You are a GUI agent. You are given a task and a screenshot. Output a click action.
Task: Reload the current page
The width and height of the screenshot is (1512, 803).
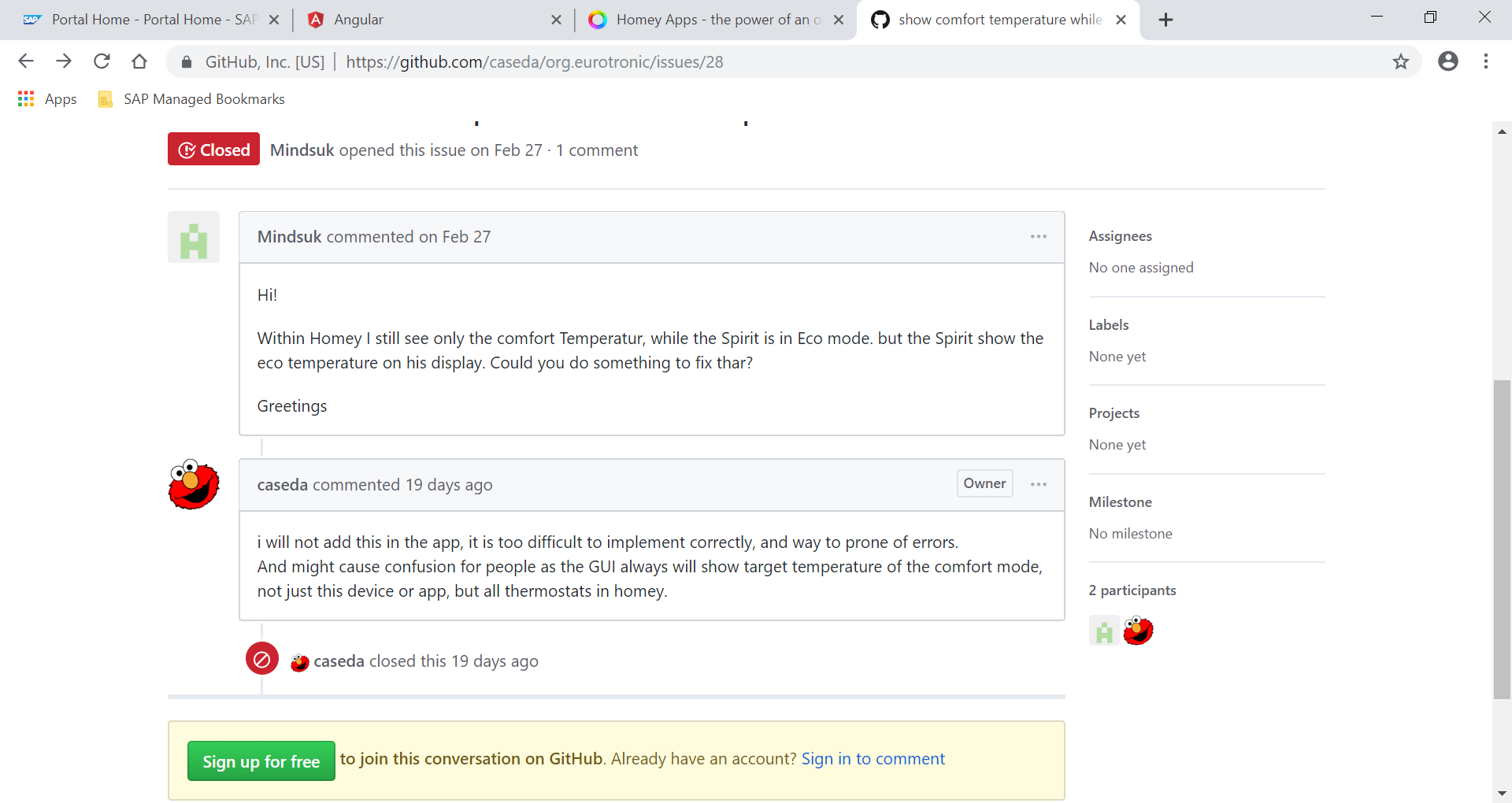click(102, 61)
